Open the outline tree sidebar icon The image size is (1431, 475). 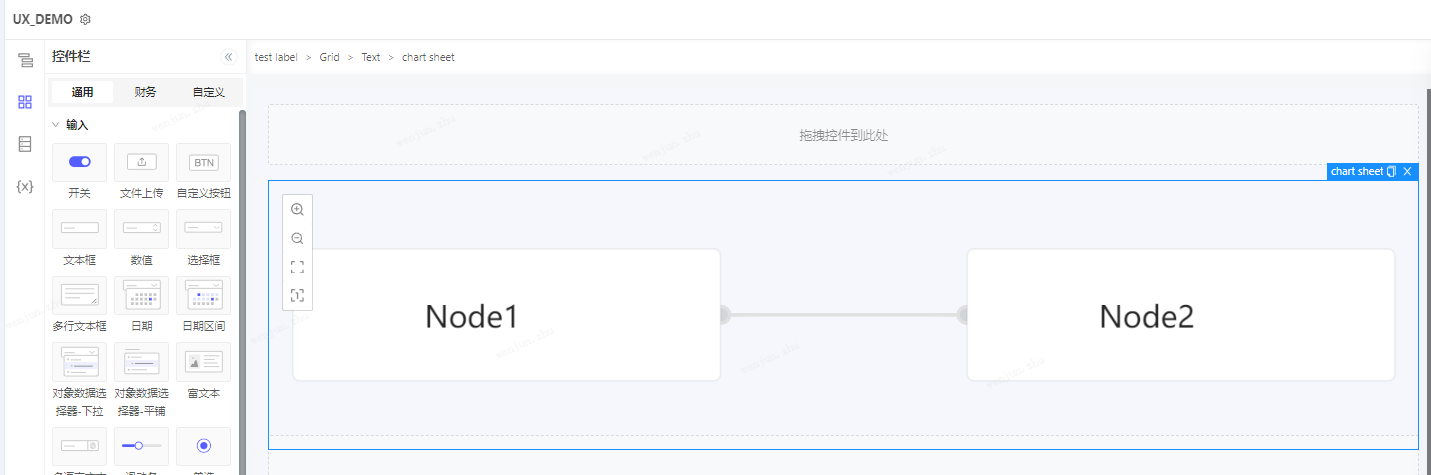[x=25, y=61]
